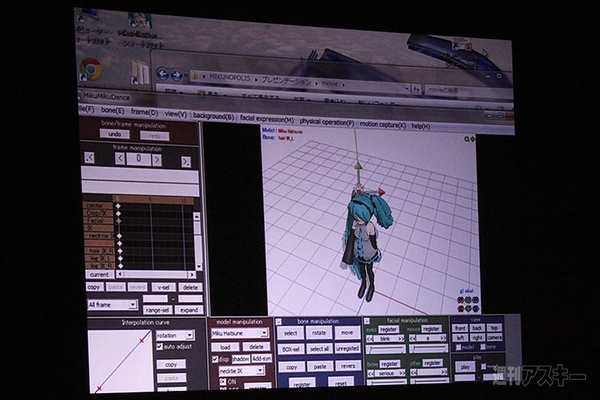This screenshot has height=400, width=600.
Task: Open the bone(E) menu
Action: (x=112, y=111)
